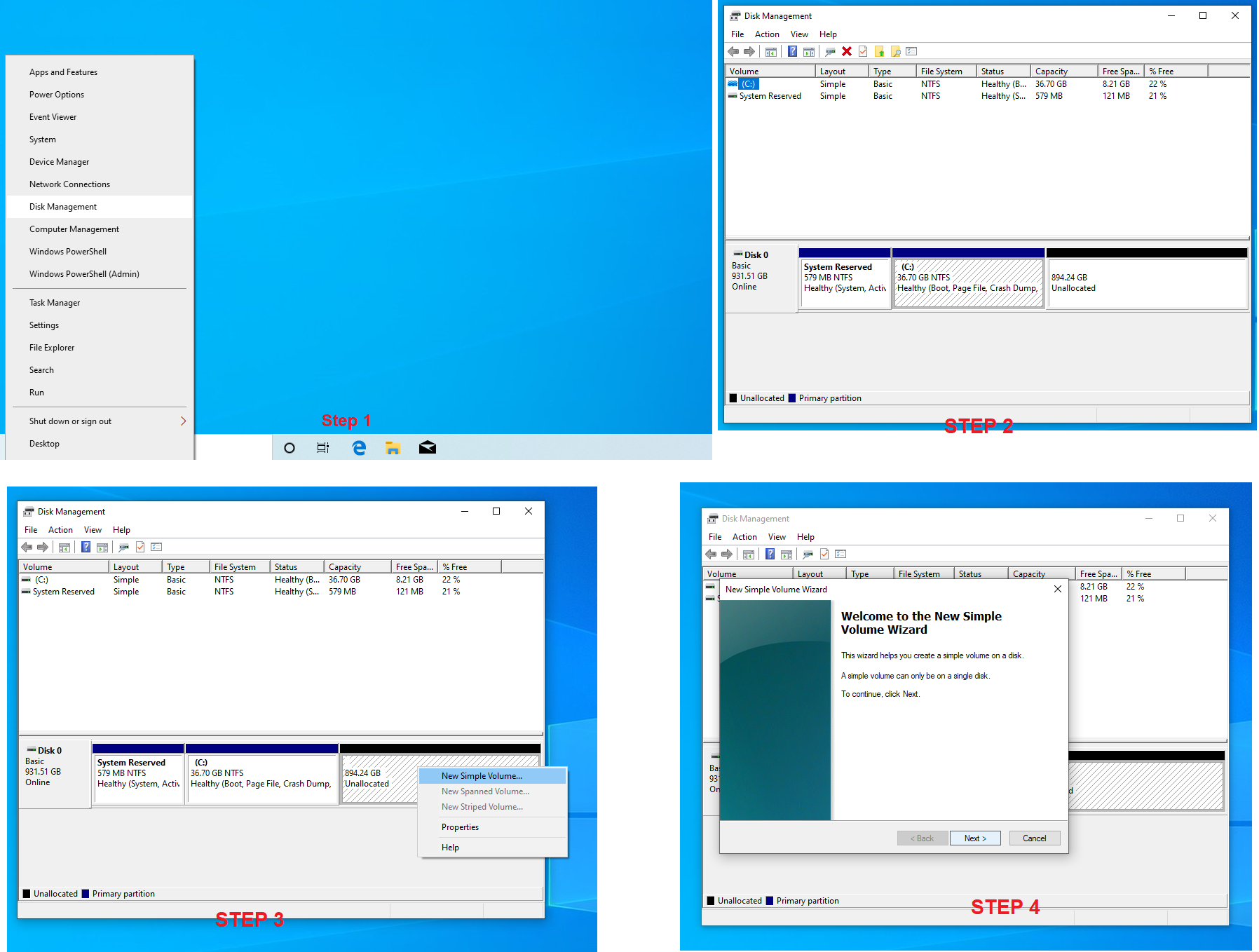Launch the Mail app from the taskbar
1259x952 pixels.
coord(428,447)
